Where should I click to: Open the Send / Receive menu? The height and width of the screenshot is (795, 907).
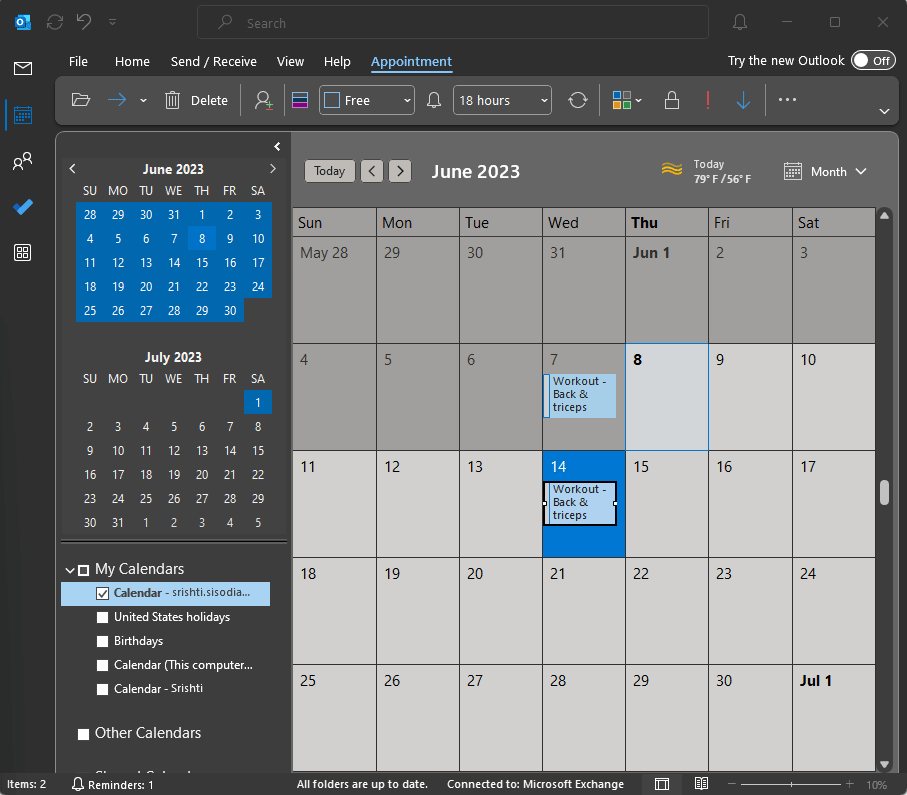pyautogui.click(x=213, y=61)
